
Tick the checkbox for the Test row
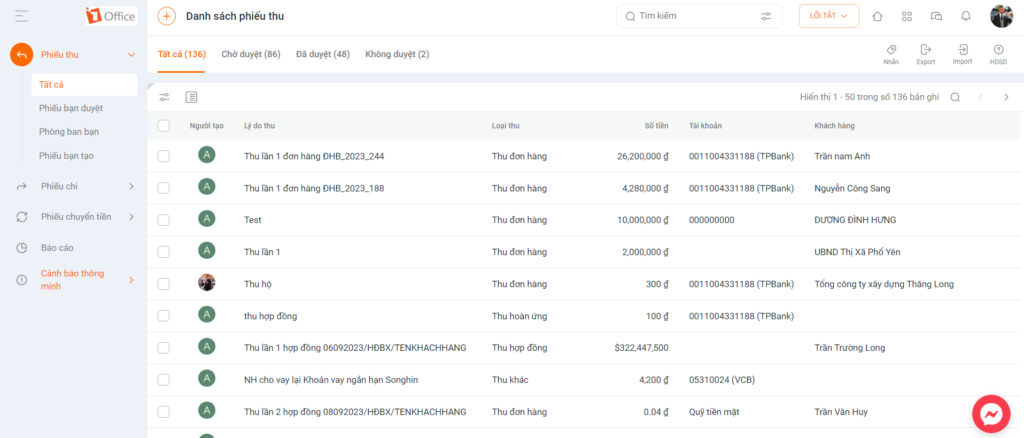(163, 220)
